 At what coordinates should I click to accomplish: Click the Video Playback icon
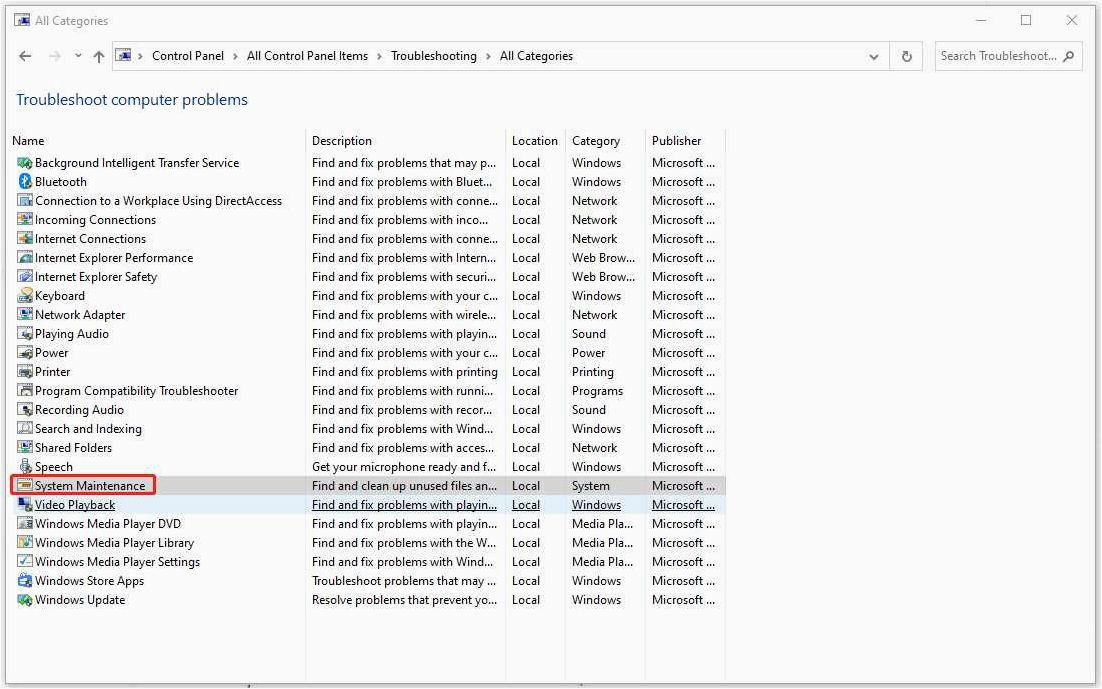tap(25, 504)
